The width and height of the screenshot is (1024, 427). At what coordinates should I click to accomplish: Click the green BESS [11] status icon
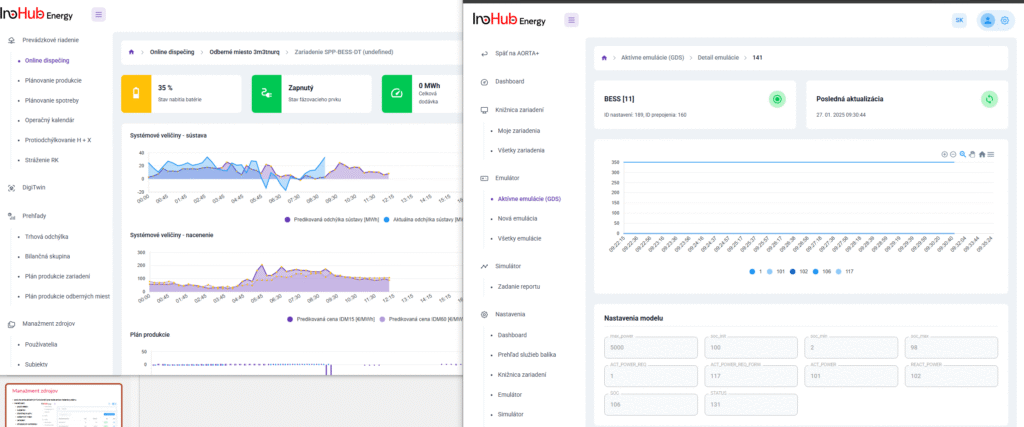pos(777,99)
